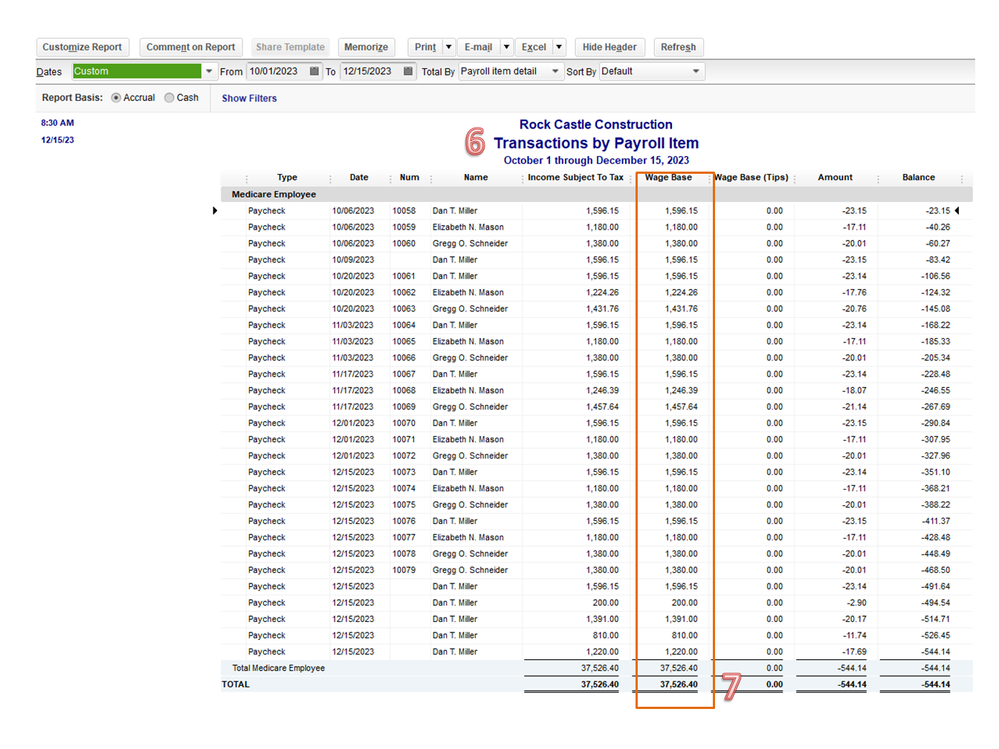Screen dimensions: 999x749
Task: Click the Wage Base column header
Action: [668, 178]
